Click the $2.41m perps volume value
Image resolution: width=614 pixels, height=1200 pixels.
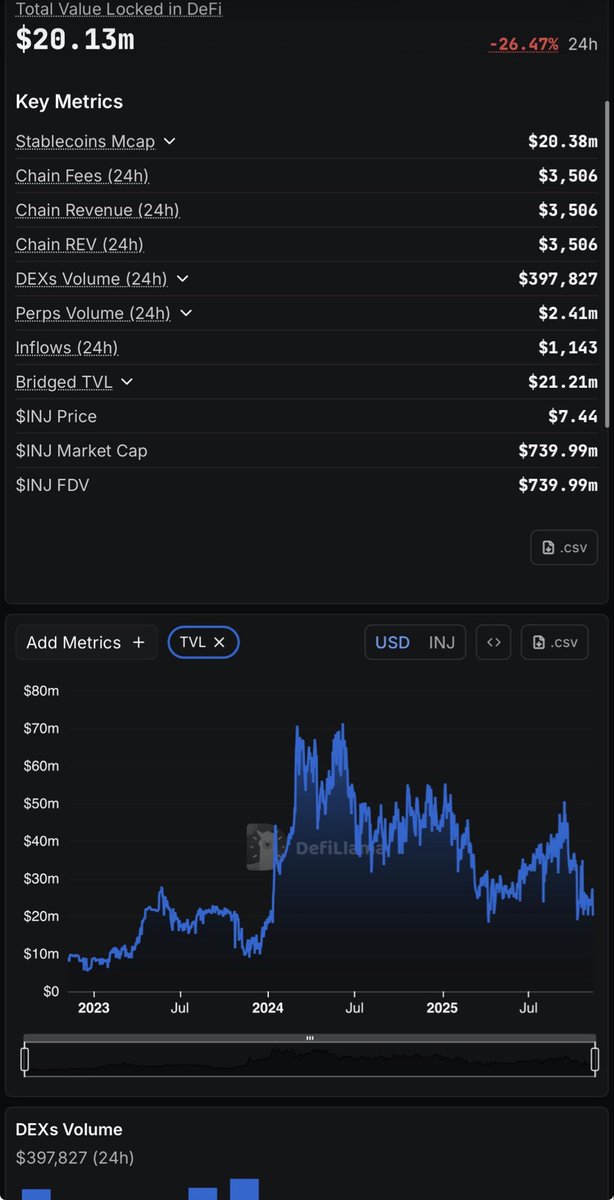click(567, 313)
